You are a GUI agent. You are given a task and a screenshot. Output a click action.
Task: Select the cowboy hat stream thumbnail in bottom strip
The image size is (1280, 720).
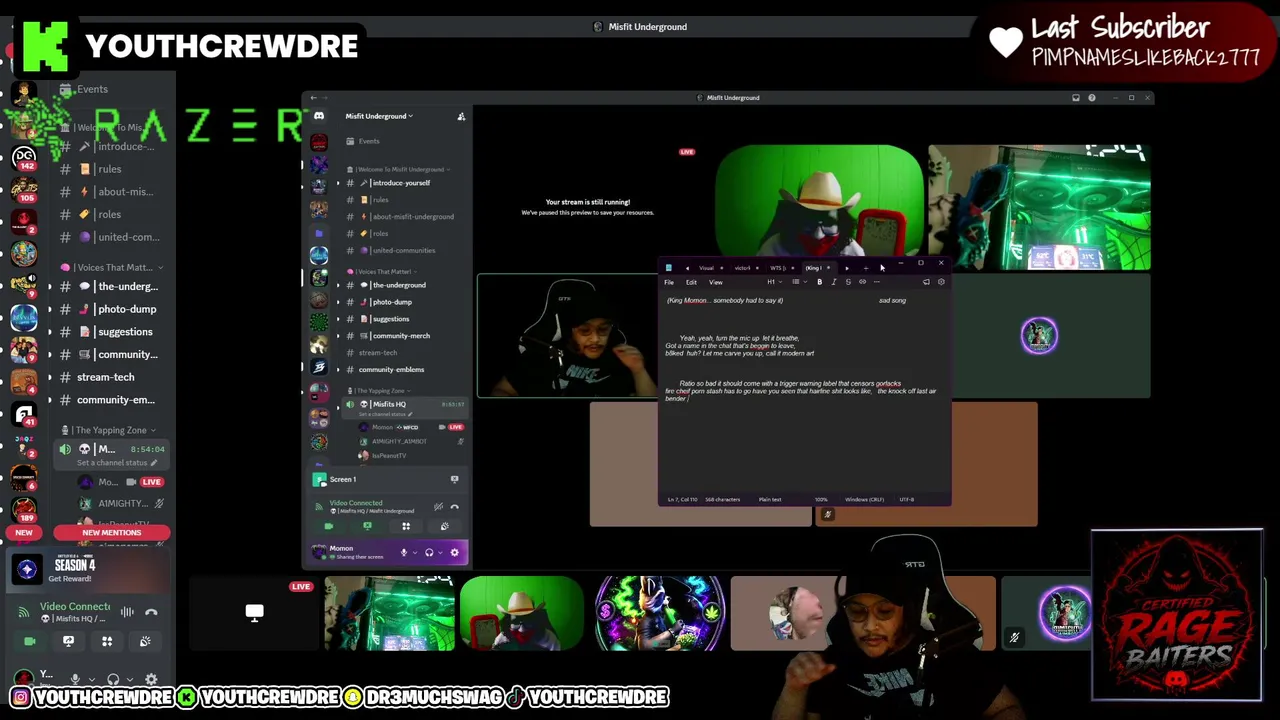point(522,613)
